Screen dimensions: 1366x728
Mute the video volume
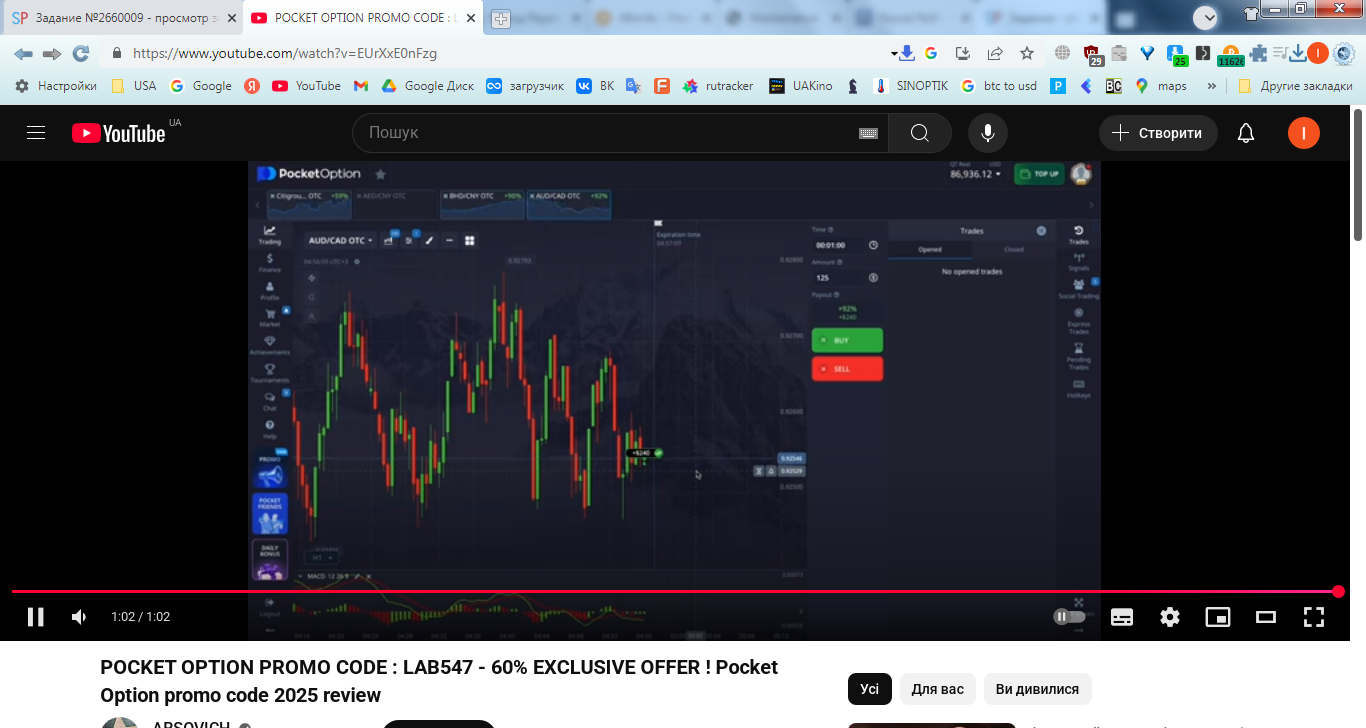(x=80, y=617)
